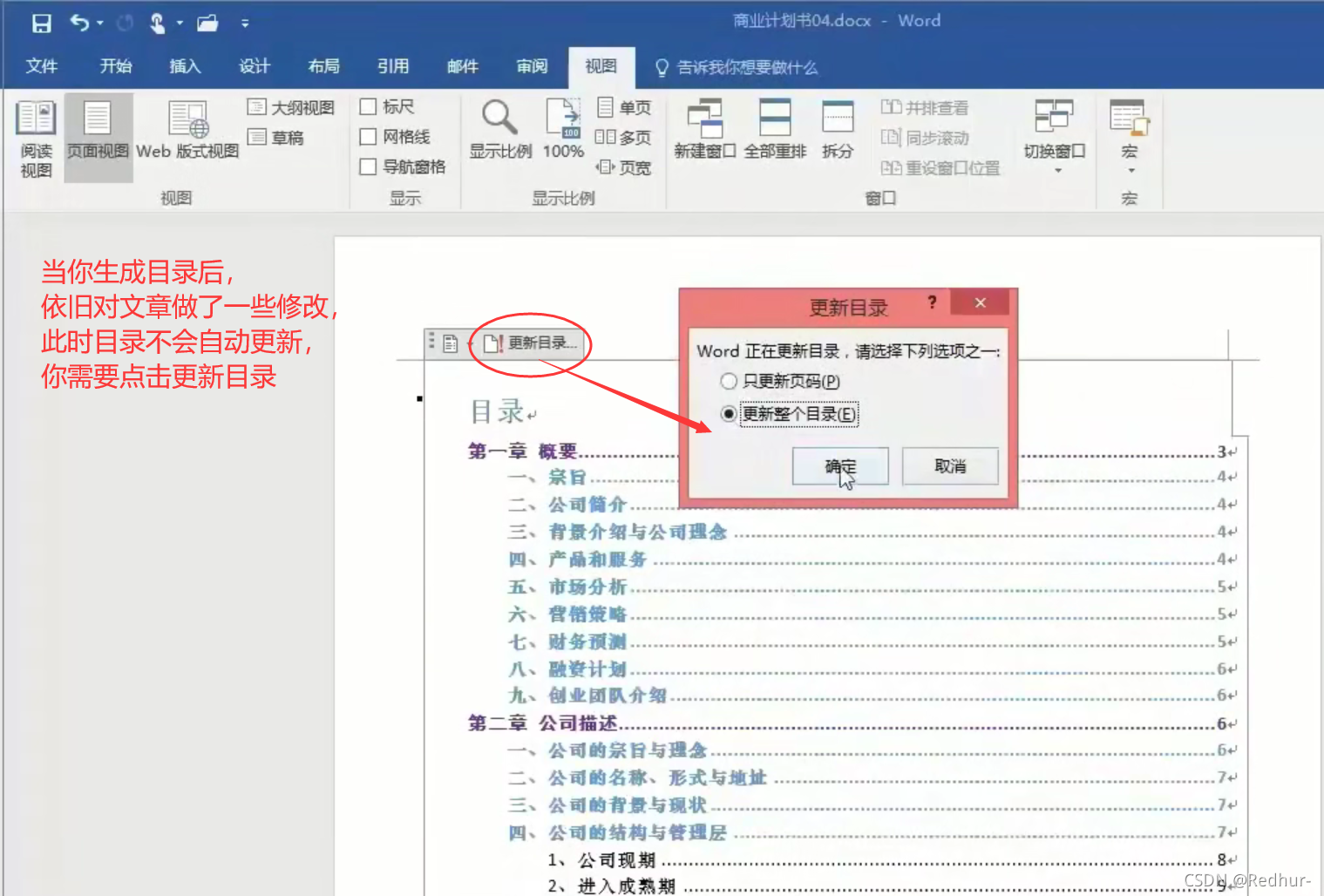Choose 页宽 zoom
Screen dimensions: 1324x896
(623, 167)
